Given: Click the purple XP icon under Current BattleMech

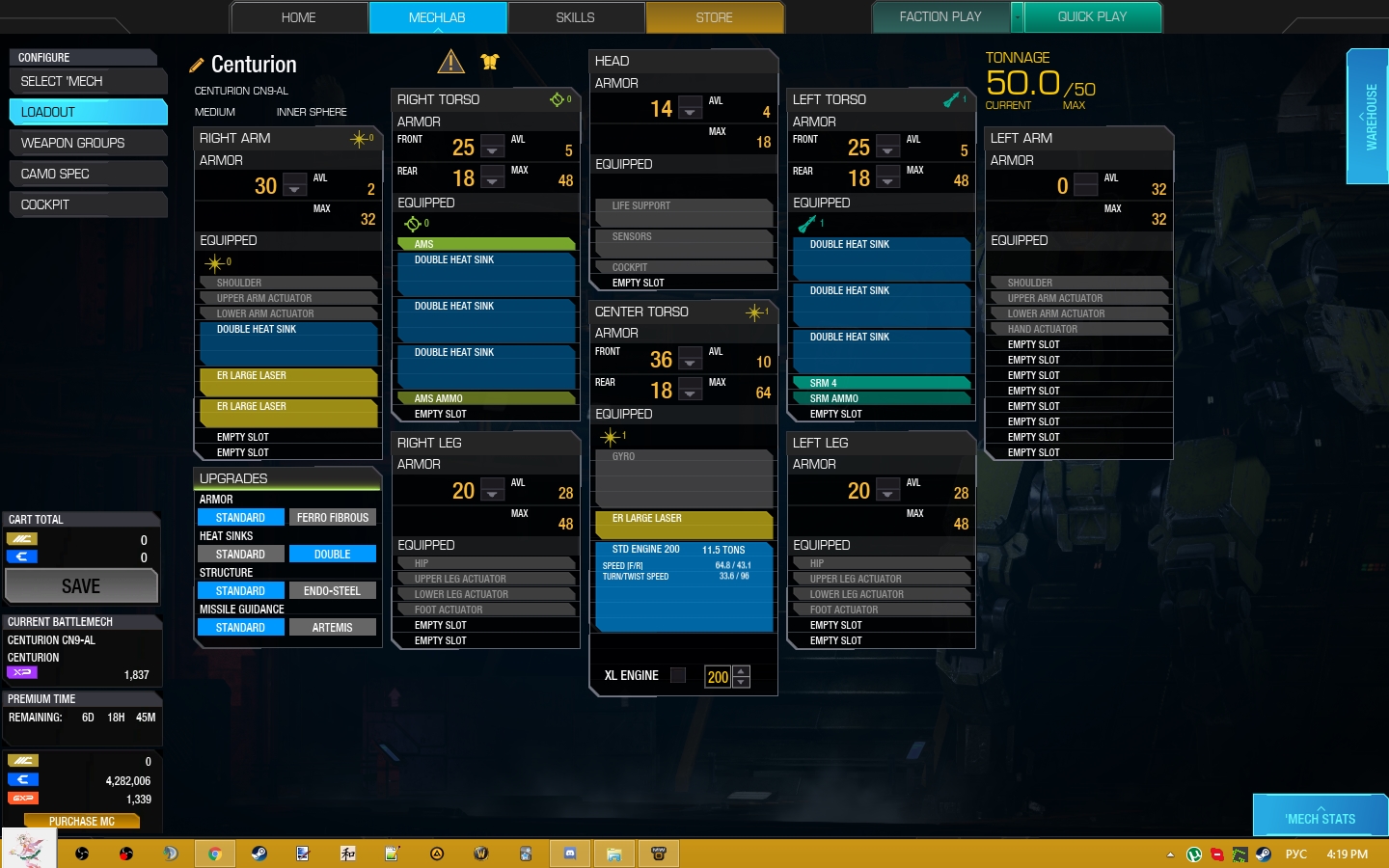Looking at the screenshot, I should [22, 672].
